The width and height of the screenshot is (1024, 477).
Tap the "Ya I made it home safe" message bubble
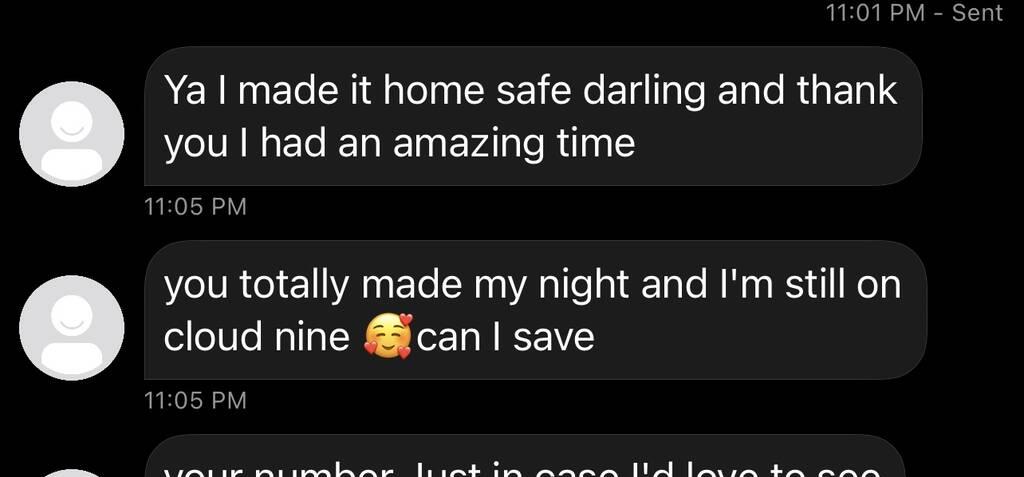point(533,116)
